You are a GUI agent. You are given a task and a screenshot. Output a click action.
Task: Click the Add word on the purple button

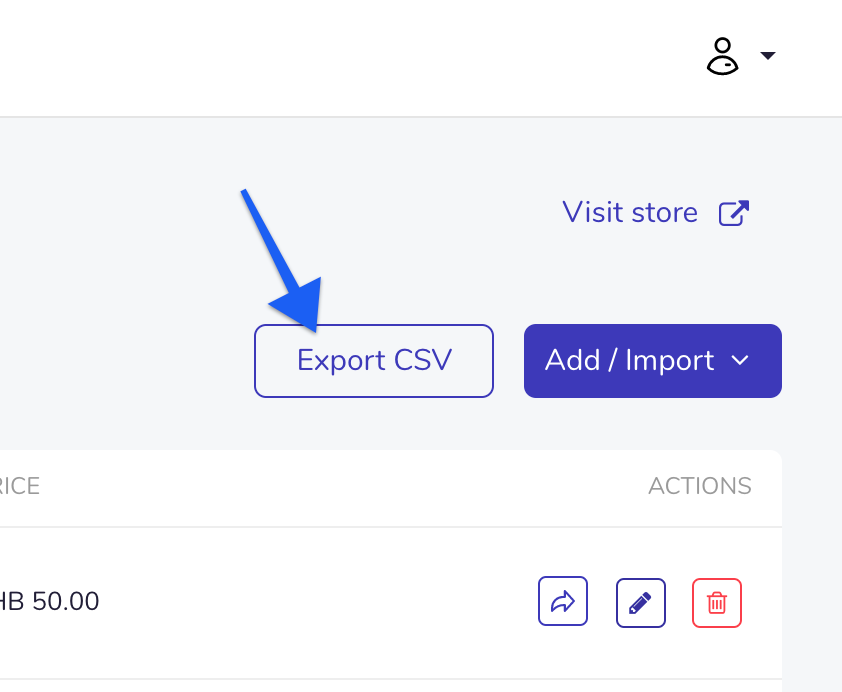(572, 360)
